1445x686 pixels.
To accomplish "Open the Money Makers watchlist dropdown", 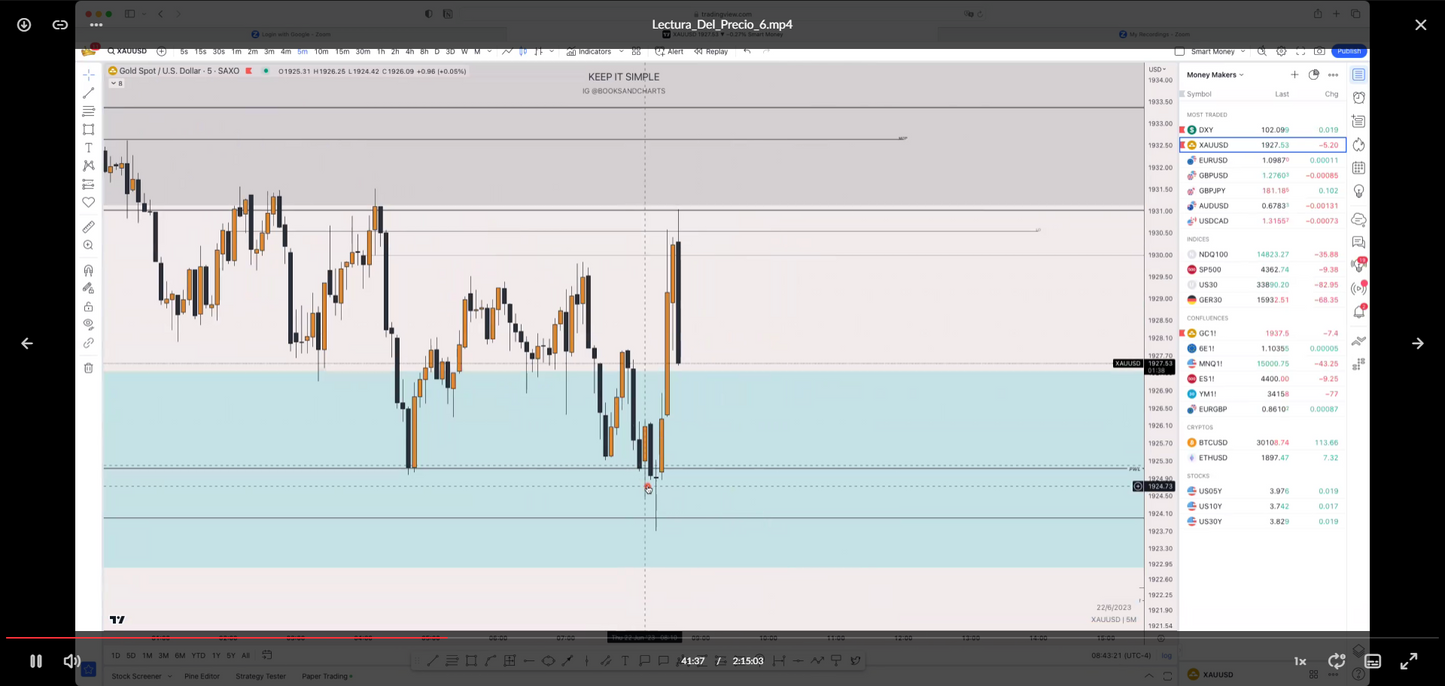I will [1215, 75].
